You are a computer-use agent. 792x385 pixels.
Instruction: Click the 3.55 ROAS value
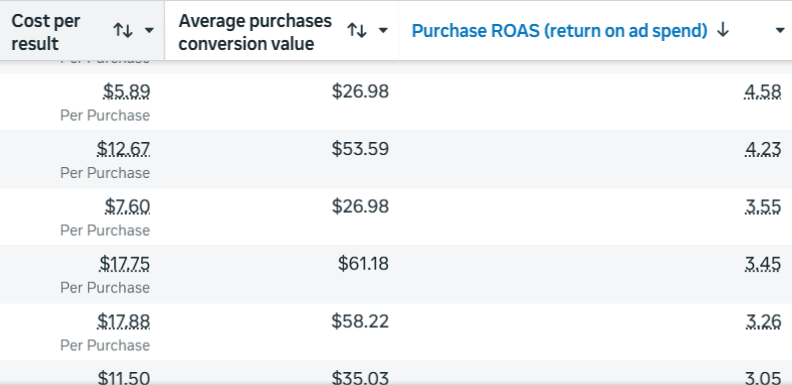click(763, 207)
